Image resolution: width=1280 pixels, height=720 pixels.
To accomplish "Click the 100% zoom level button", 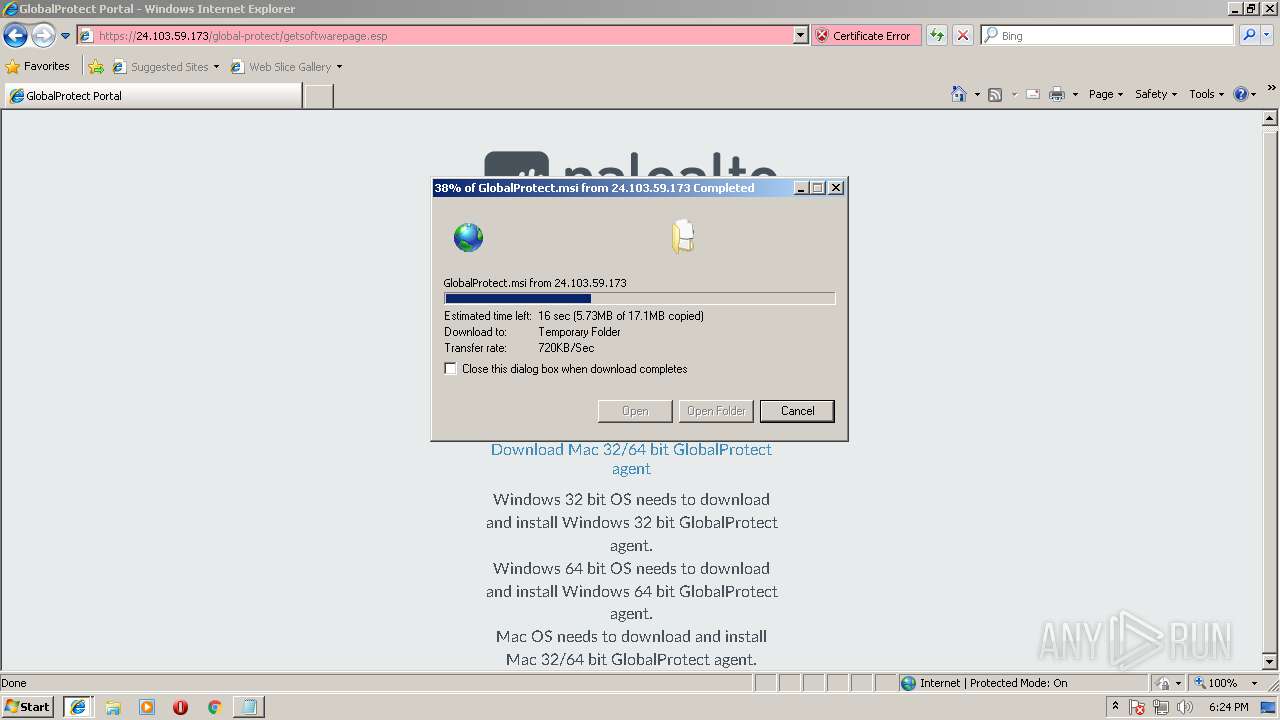I will click(1215, 683).
